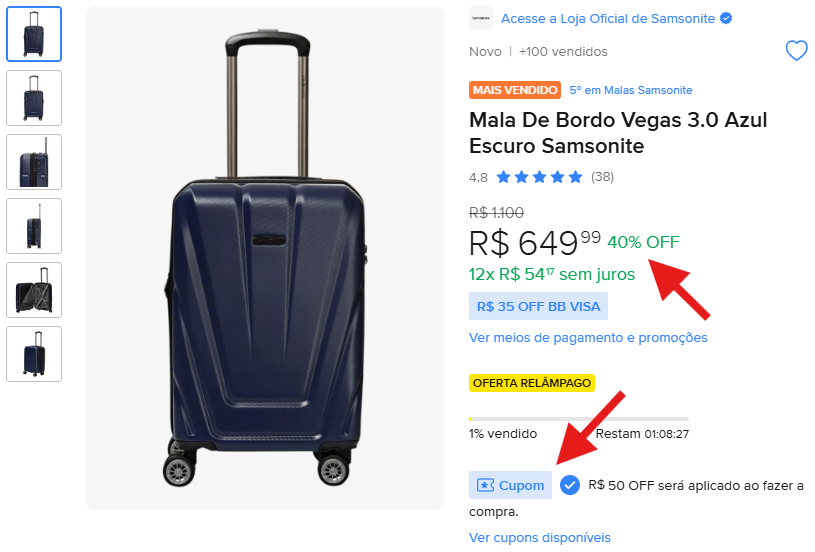
Task: Click the five-star rating icons
Action: coord(539,177)
